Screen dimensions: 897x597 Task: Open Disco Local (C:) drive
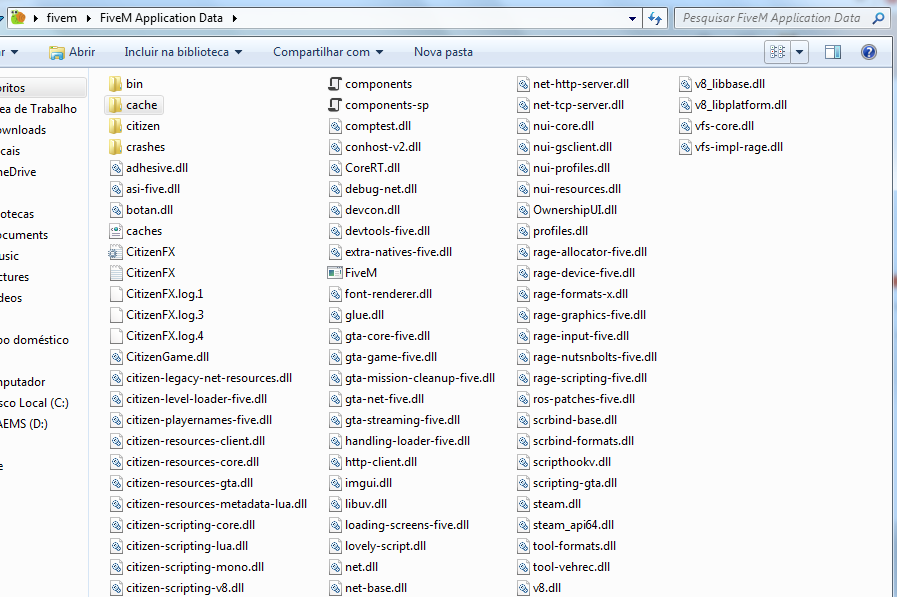pyautogui.click(x=34, y=403)
